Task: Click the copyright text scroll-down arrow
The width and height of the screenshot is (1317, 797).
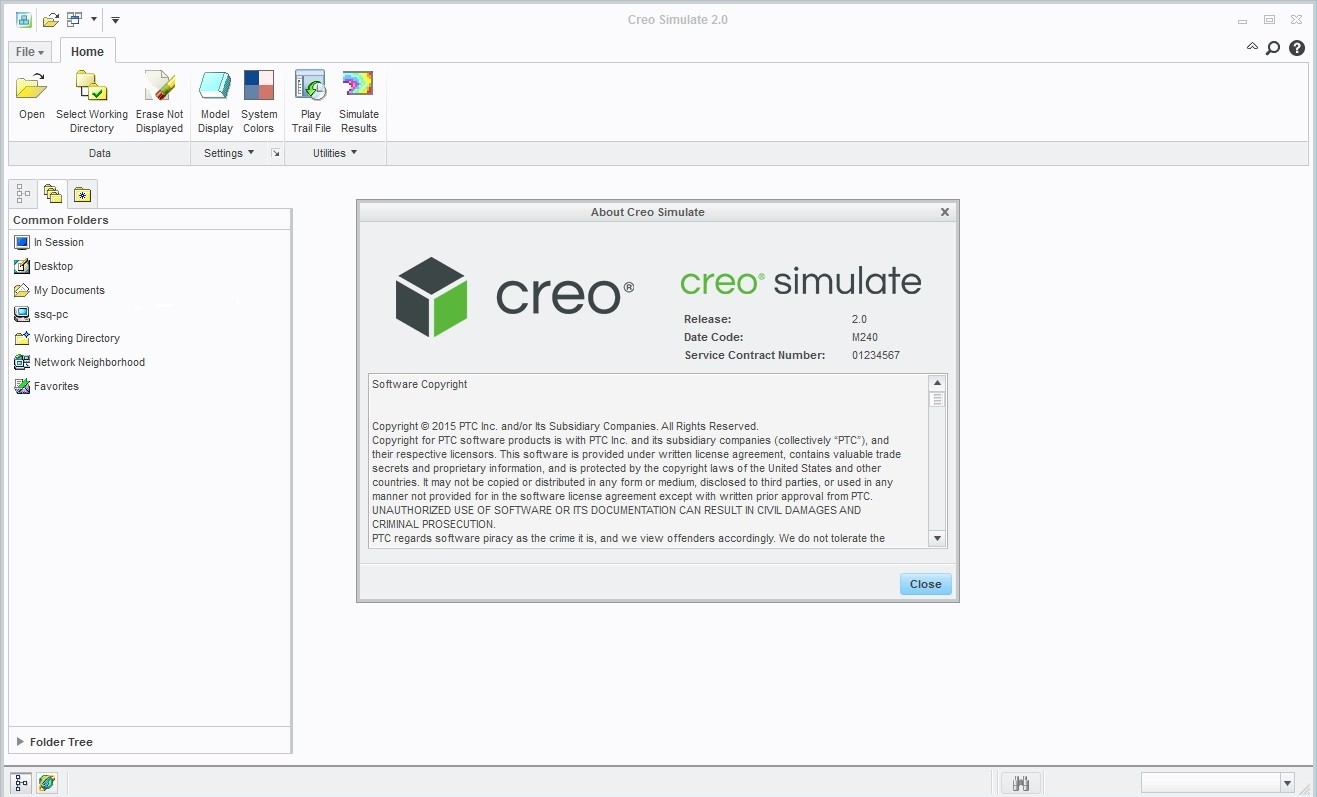Action: (937, 538)
